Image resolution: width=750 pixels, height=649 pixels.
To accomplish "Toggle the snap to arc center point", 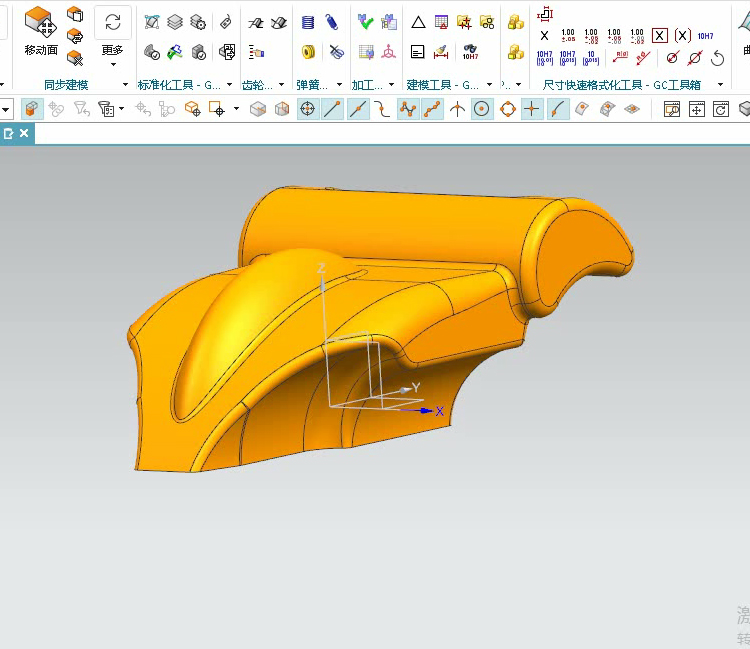I will [482, 109].
